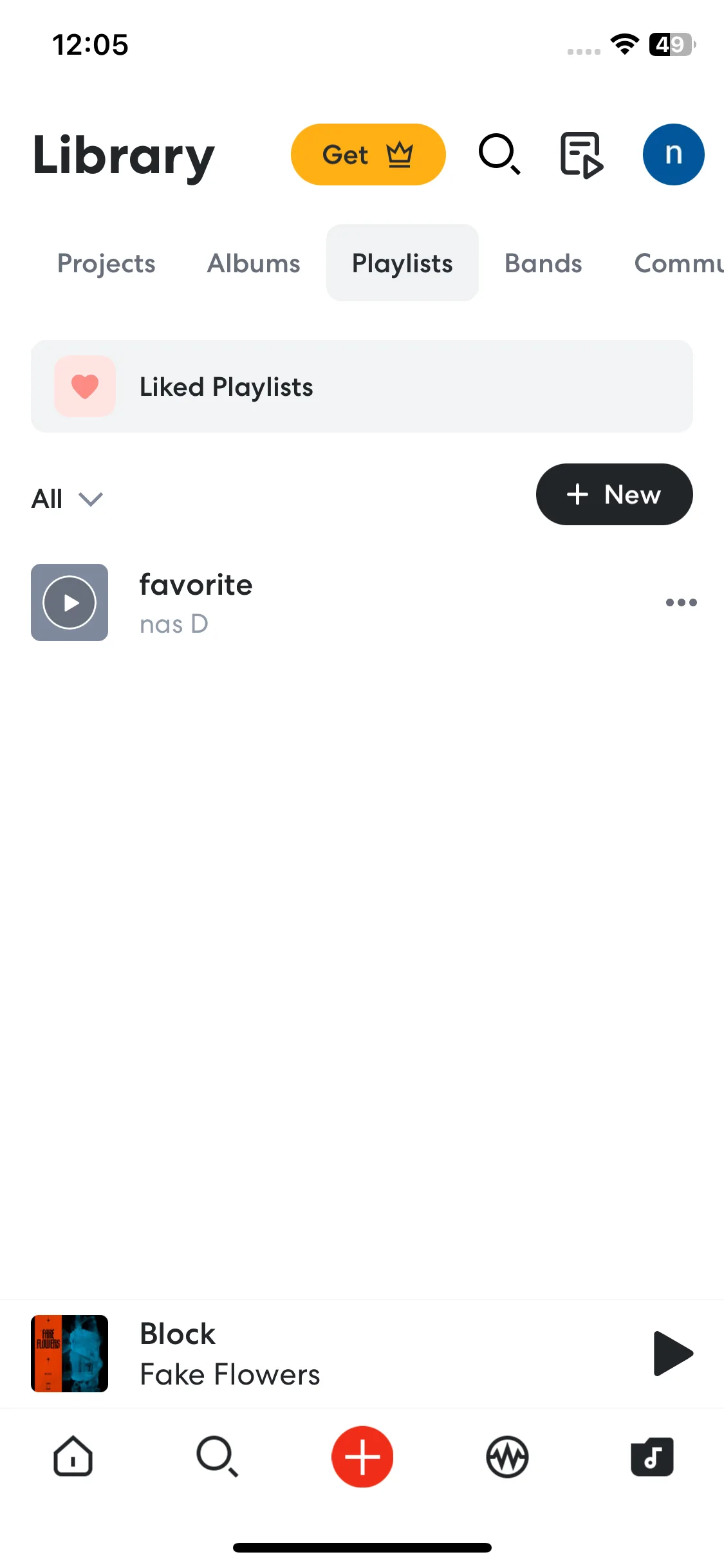Select the Playlists tab

pos(402,263)
